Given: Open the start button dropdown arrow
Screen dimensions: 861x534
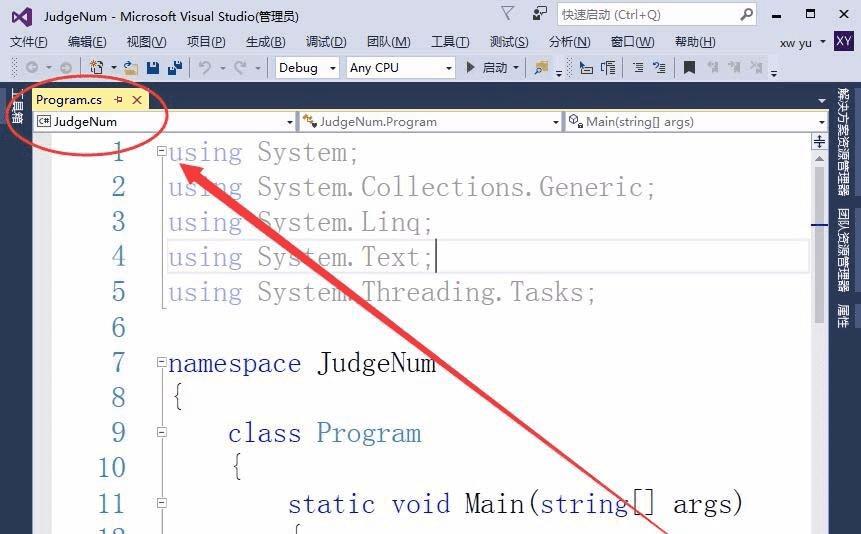Looking at the screenshot, I should tap(516, 68).
